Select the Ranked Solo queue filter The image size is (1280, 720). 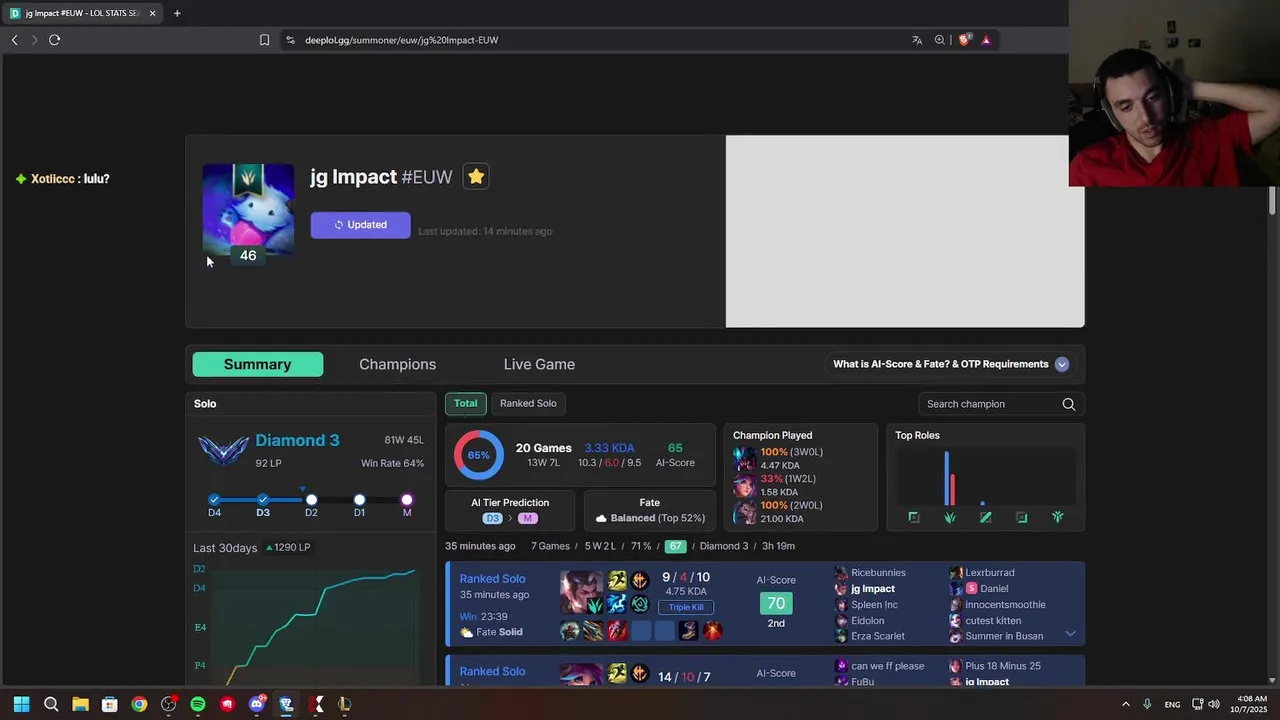[x=528, y=403]
